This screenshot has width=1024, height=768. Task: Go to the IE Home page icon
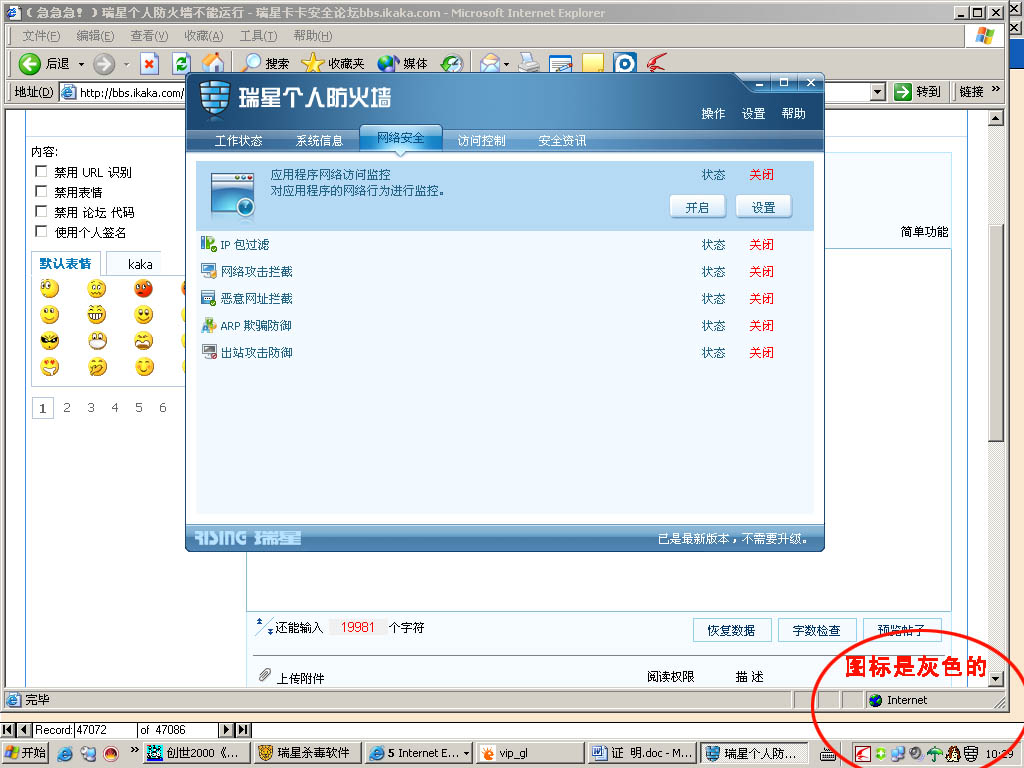[x=212, y=63]
